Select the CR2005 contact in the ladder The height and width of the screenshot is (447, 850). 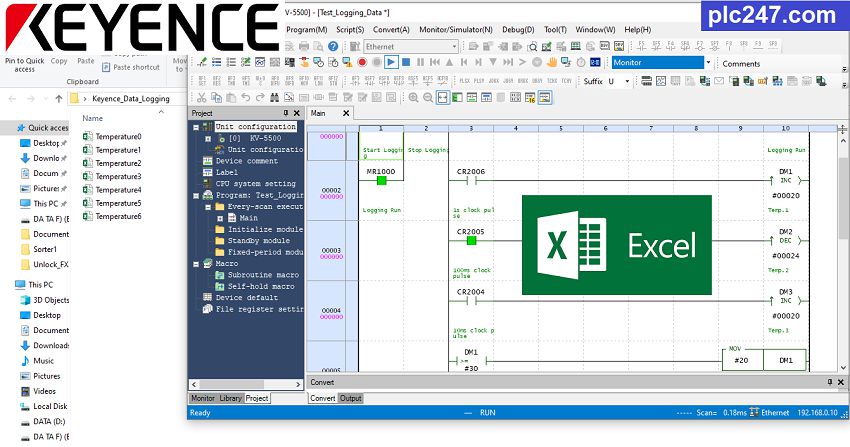click(471, 241)
